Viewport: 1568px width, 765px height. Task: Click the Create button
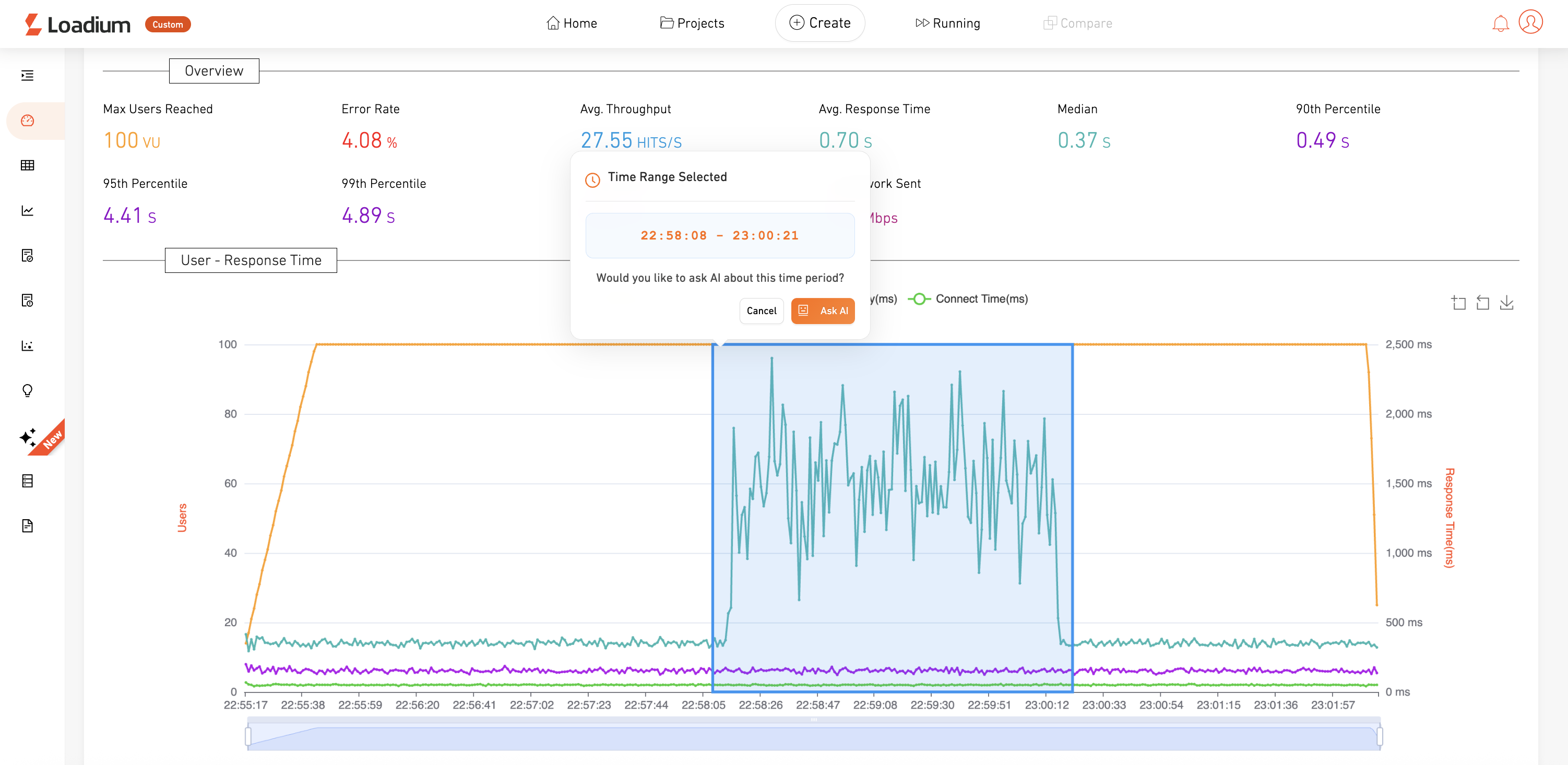click(x=819, y=23)
